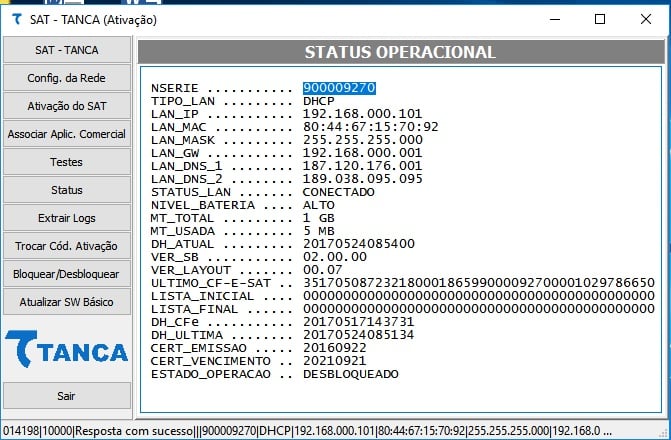Screen dimensions: 671x440
Task: Click LAN_MASK value 255.255.255.000
Action: (x=363, y=140)
